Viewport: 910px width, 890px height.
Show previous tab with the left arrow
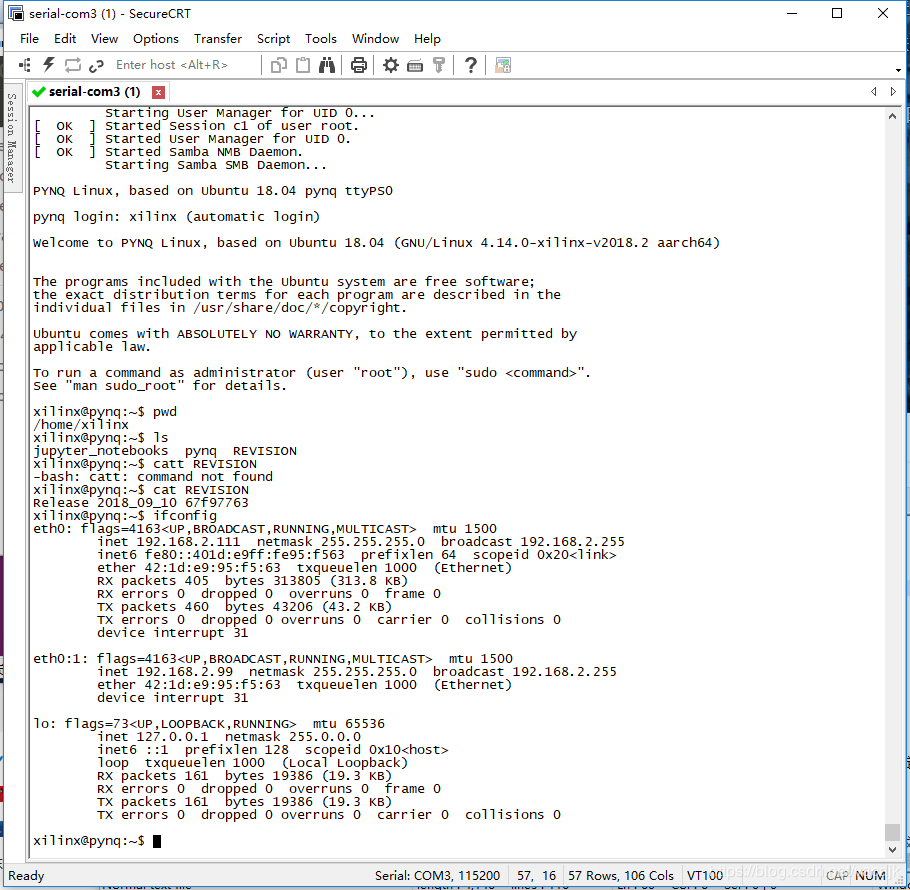click(x=873, y=92)
